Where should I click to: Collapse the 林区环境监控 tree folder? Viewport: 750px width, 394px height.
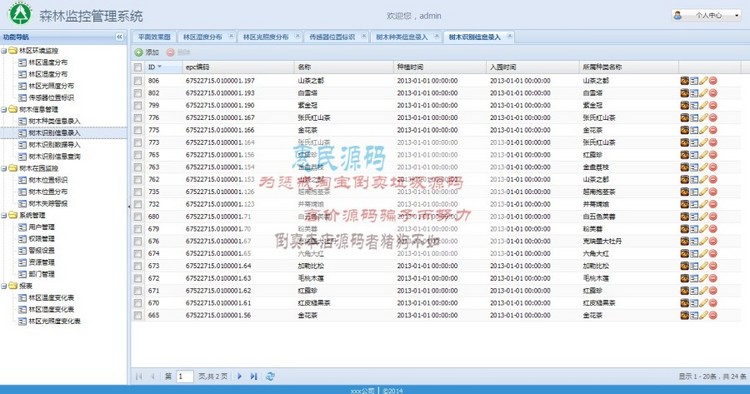tap(4, 51)
